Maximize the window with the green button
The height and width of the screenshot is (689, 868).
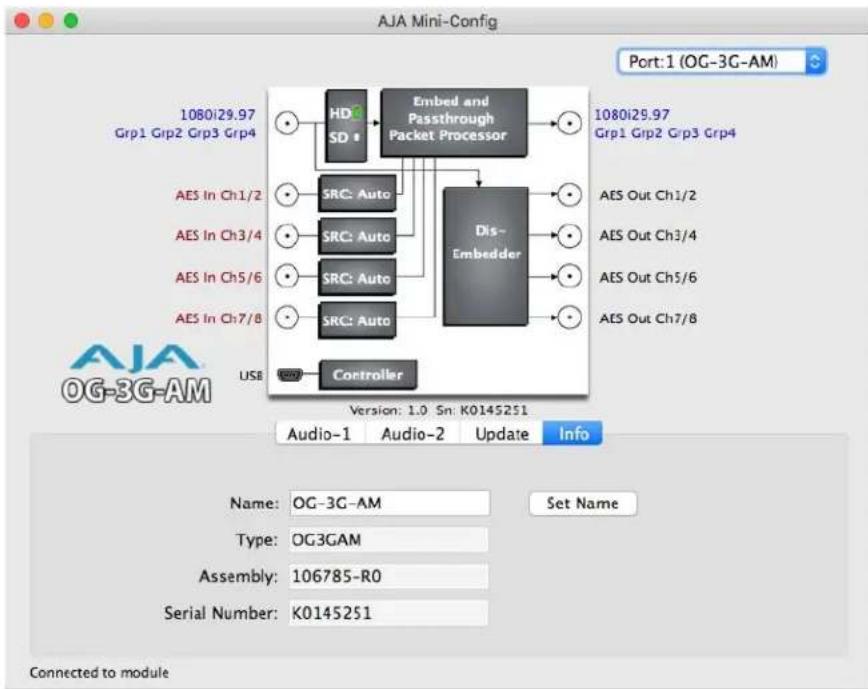tap(71, 21)
